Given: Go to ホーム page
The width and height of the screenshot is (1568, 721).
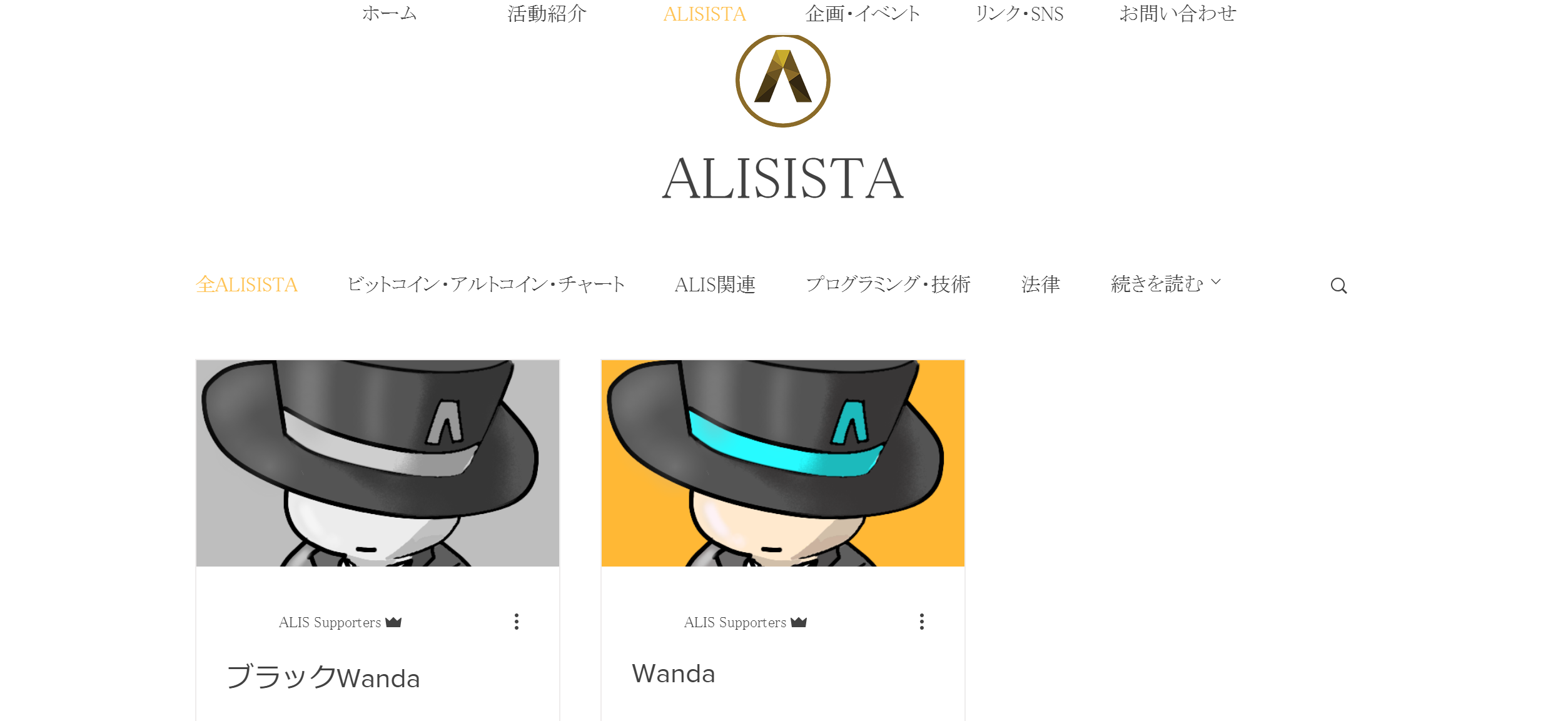Looking at the screenshot, I should click(389, 14).
